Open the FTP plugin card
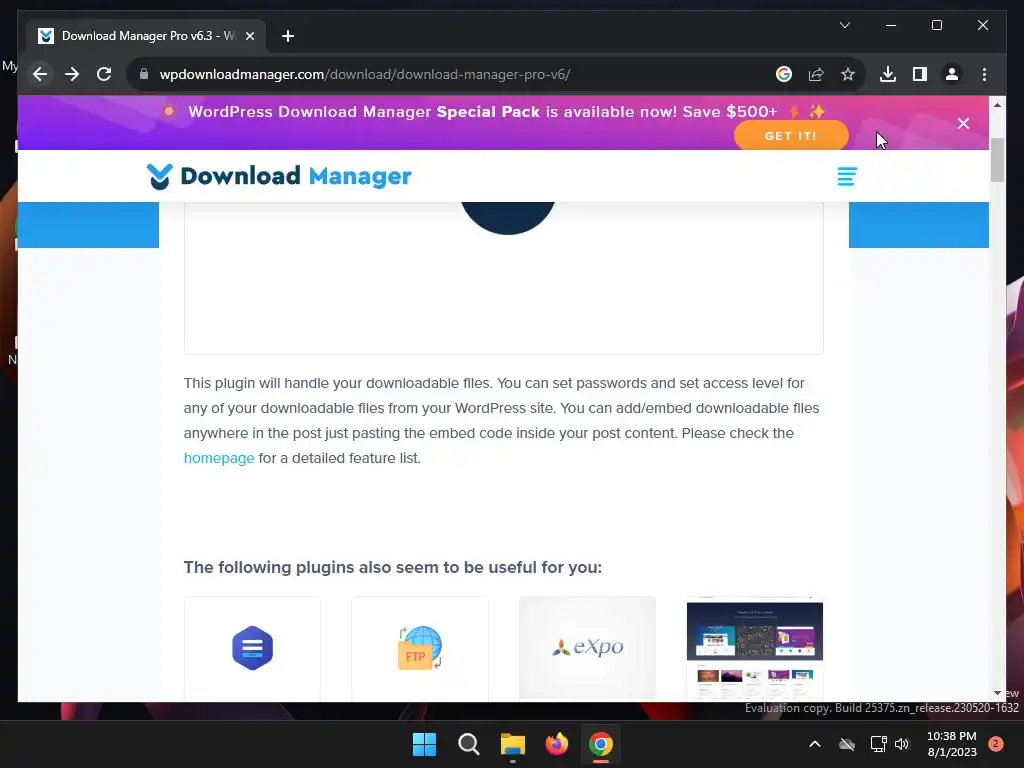 tap(420, 648)
